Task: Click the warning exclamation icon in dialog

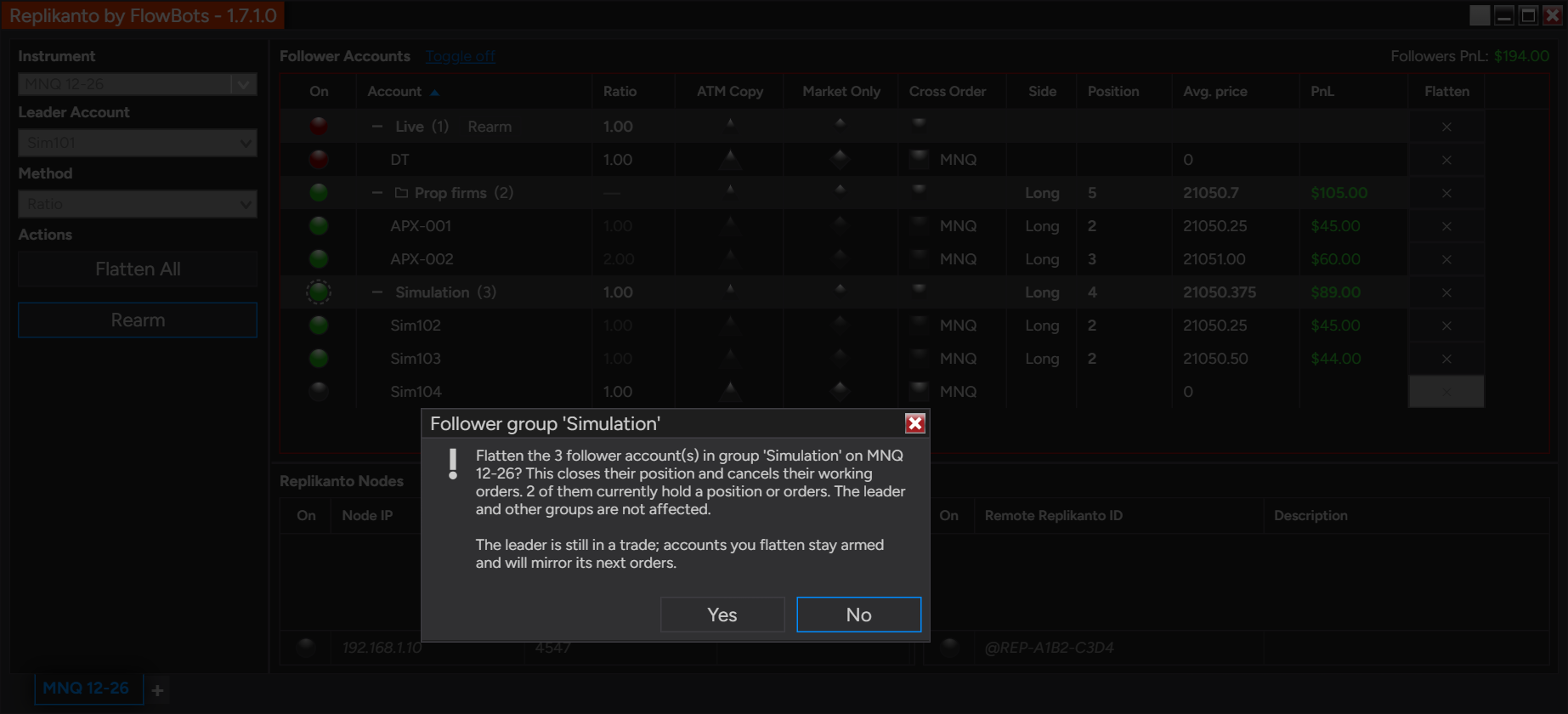Action: click(453, 464)
